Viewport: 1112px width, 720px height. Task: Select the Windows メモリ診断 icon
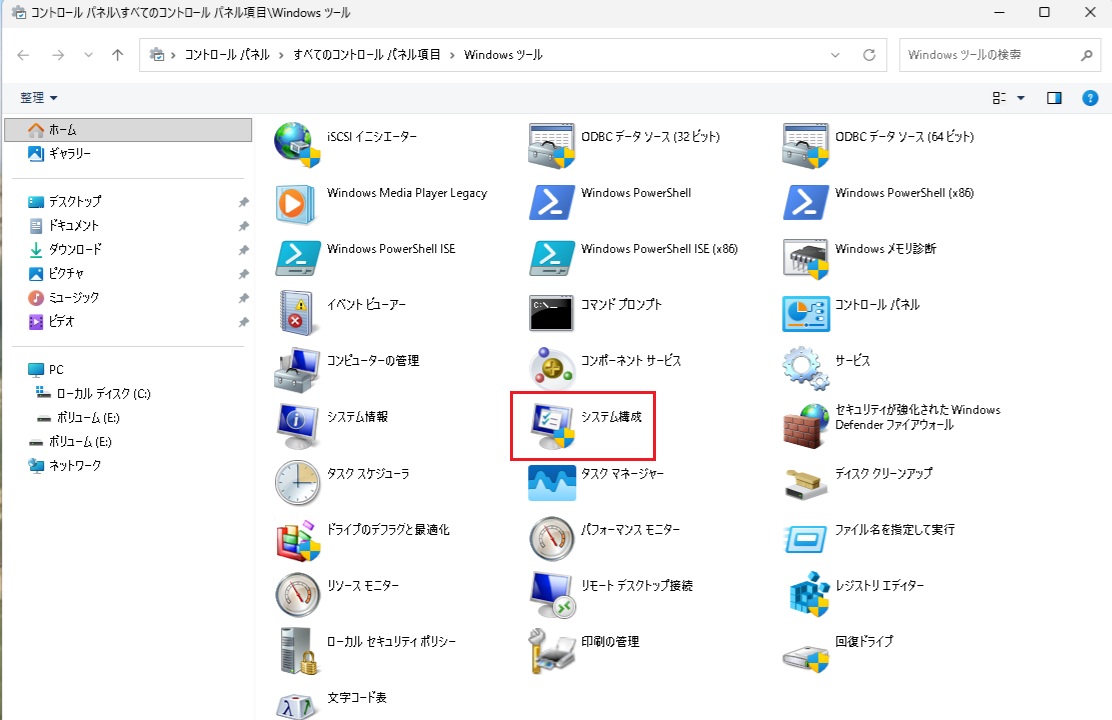coord(806,259)
